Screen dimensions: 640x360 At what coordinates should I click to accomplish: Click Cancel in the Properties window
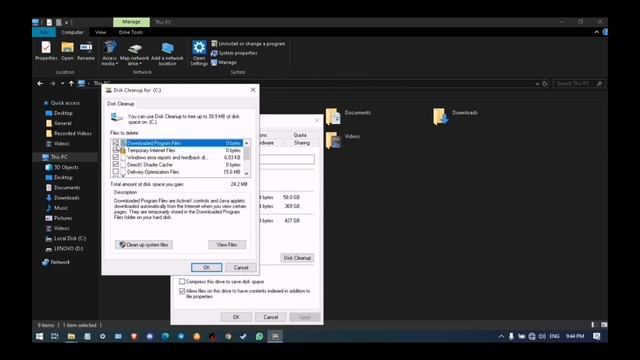[271, 317]
